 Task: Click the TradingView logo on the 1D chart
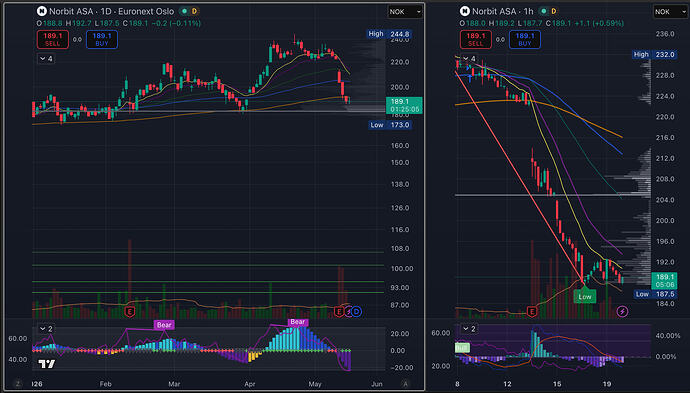[47, 364]
